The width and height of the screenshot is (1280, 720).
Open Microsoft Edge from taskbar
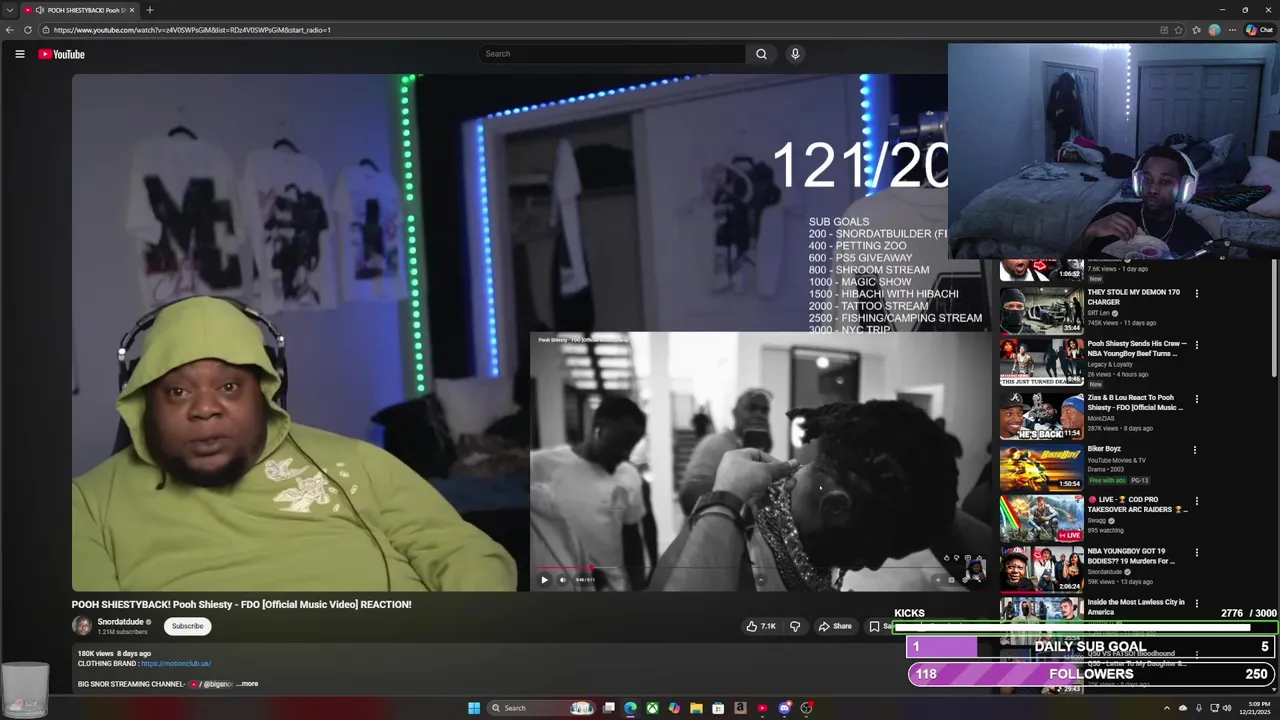630,708
